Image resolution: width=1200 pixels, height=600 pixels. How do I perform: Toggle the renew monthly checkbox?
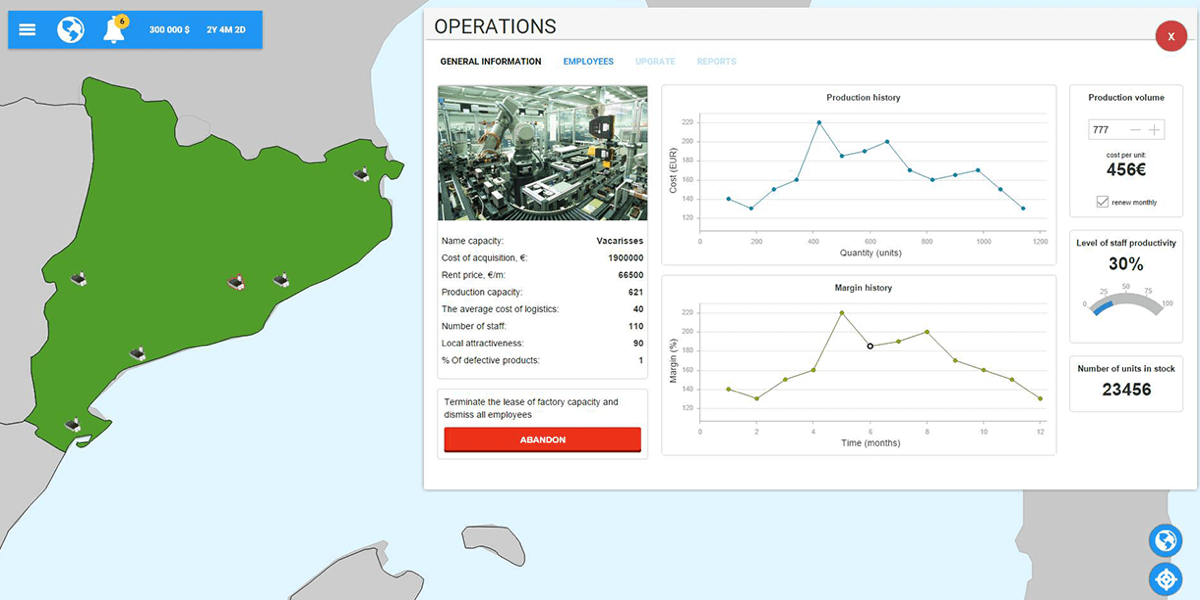1102,202
